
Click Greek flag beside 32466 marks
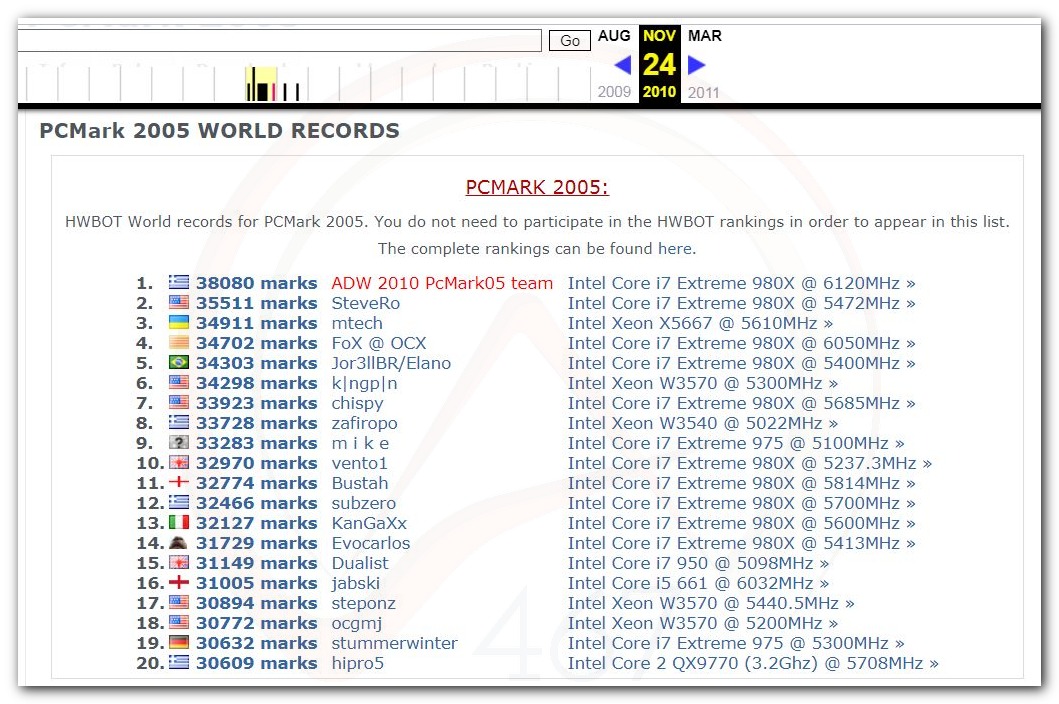click(178, 502)
